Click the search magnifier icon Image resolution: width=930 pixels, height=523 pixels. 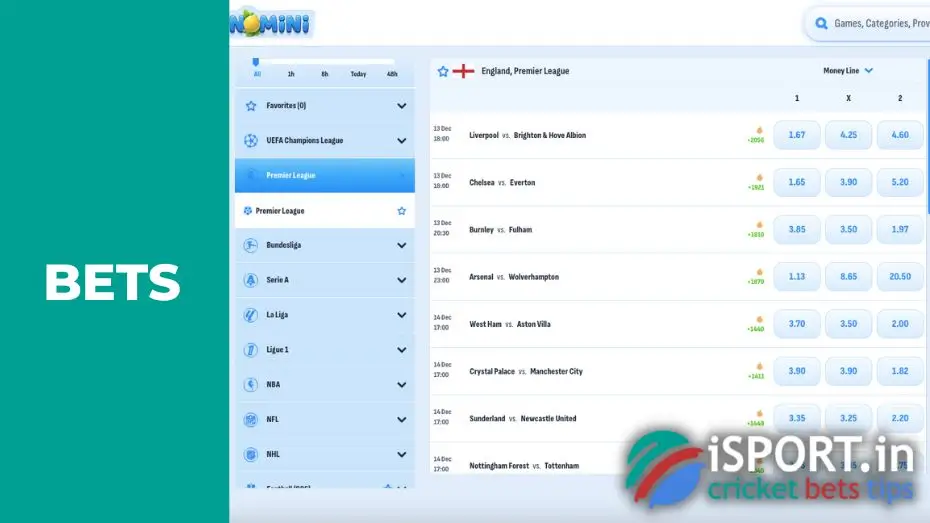coord(821,23)
